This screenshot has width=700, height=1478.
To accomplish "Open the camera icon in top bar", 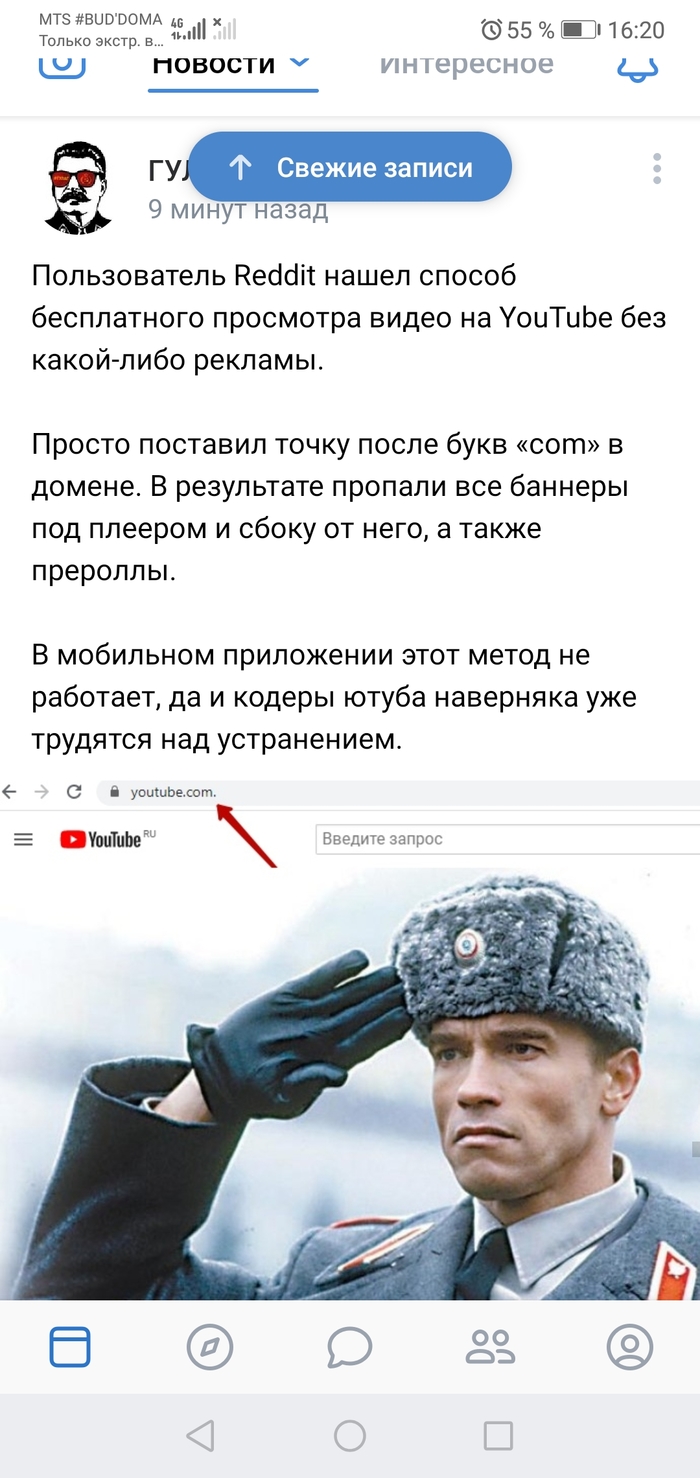I will coord(62,65).
